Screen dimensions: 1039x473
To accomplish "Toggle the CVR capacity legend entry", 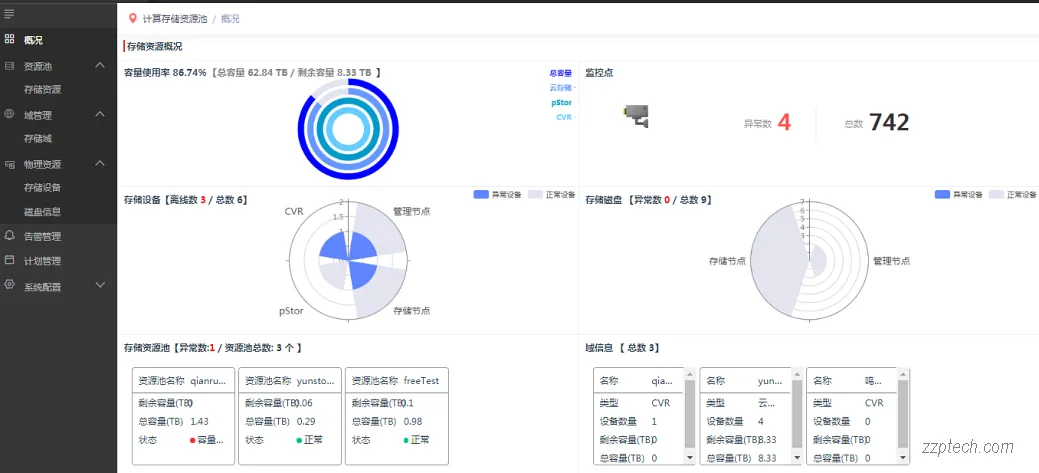I will pyautogui.click(x=564, y=117).
